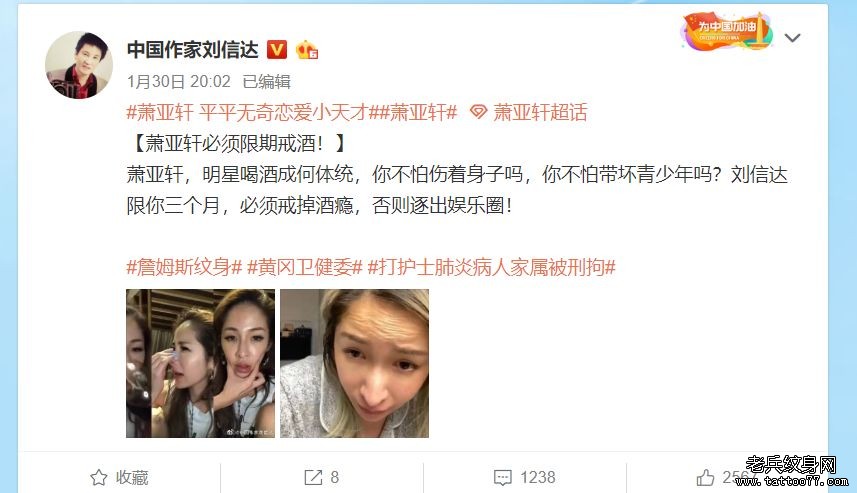The width and height of the screenshot is (857, 493).
Task: Click the repost share icon
Action: (x=313, y=477)
